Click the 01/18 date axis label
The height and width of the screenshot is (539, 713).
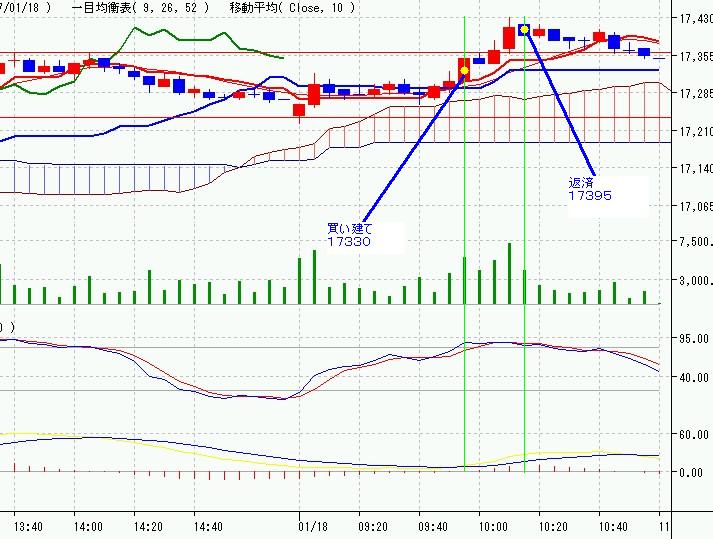point(313,527)
